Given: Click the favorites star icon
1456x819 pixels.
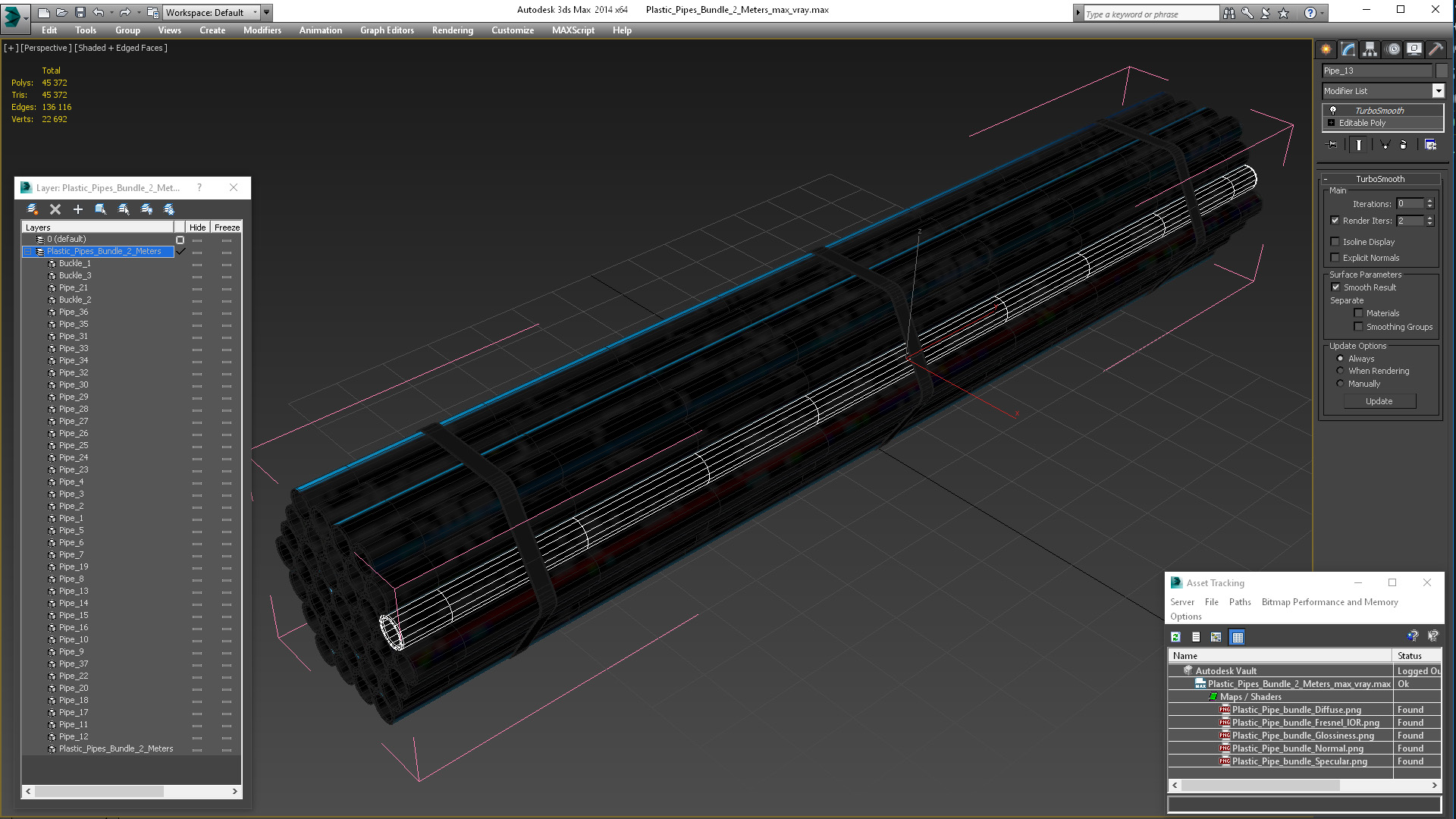Looking at the screenshot, I should (1283, 13).
